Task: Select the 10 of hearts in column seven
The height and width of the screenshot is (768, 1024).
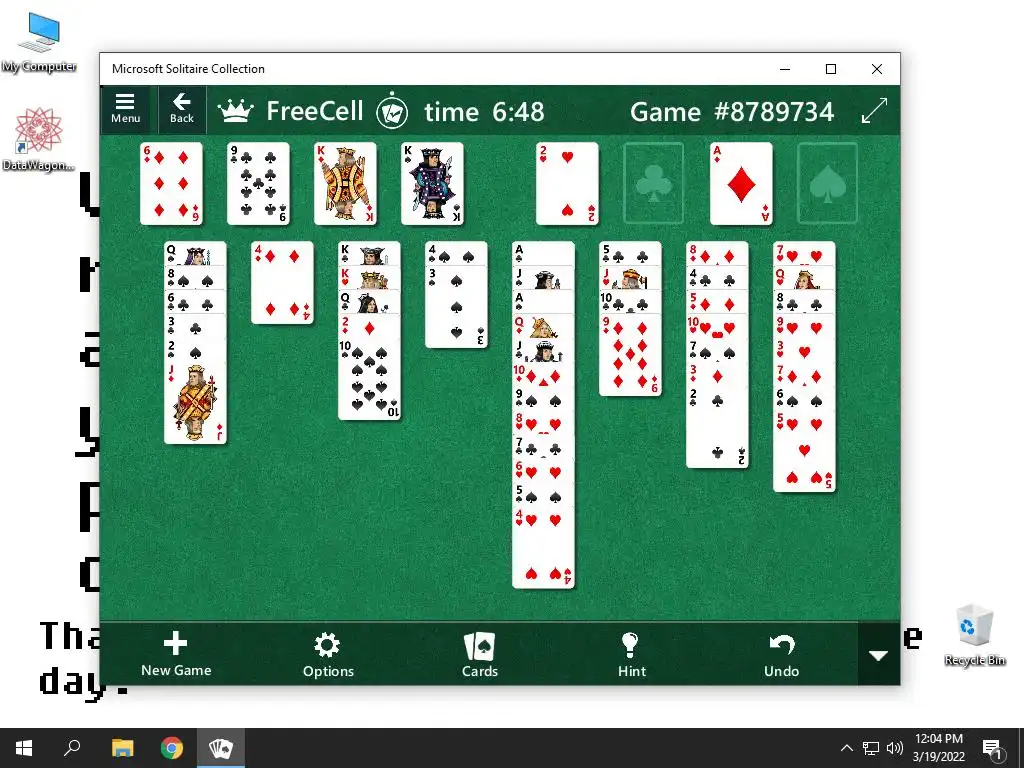Action: click(x=717, y=327)
